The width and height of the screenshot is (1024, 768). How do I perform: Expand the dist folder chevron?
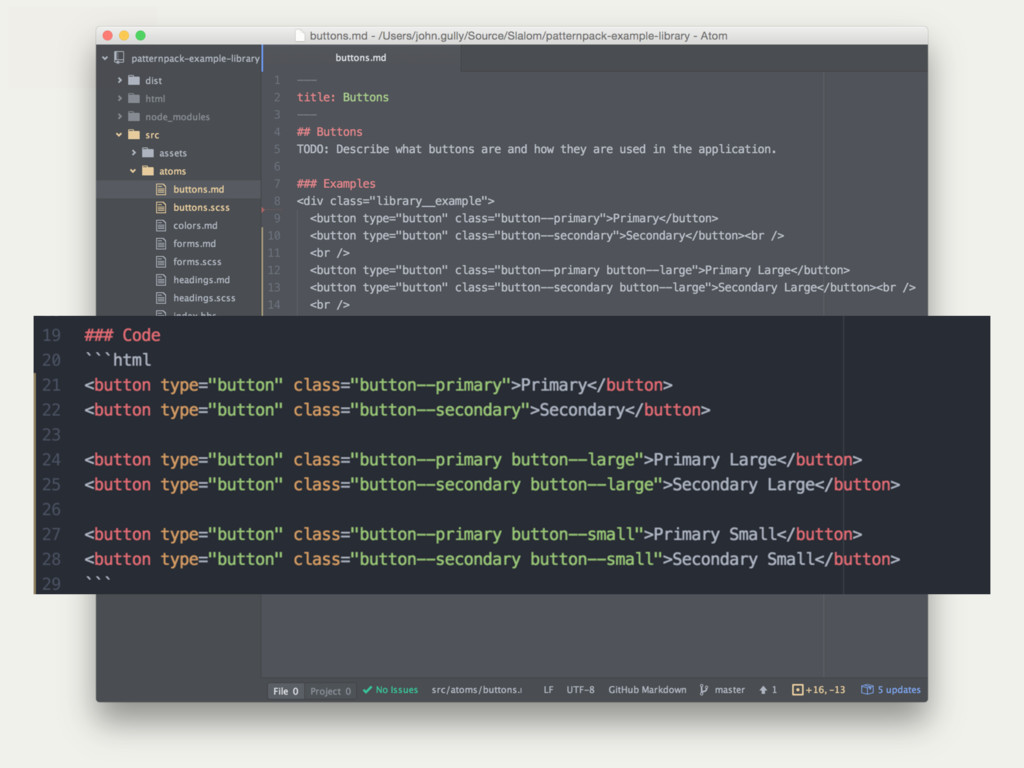click(120, 80)
